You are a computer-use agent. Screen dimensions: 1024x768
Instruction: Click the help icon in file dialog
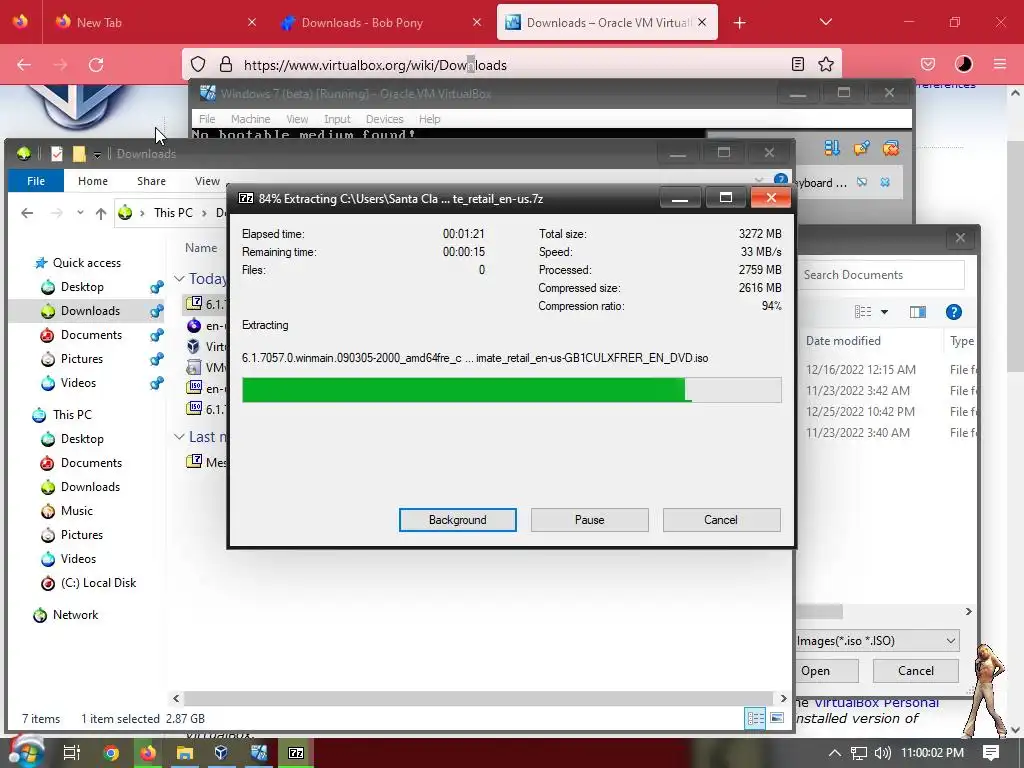point(953,312)
